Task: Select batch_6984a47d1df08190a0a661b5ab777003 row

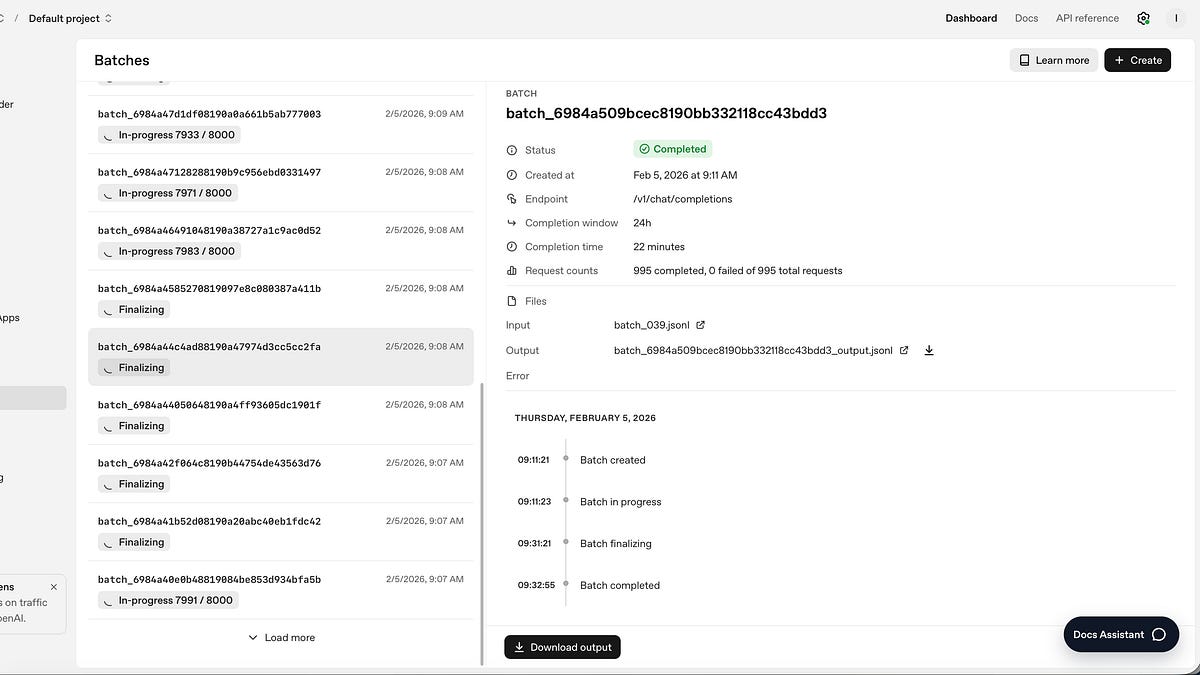Action: point(280,125)
